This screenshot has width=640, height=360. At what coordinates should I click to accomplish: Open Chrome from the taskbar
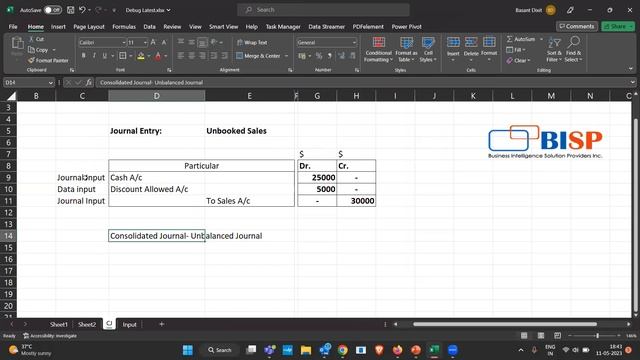coord(342,350)
